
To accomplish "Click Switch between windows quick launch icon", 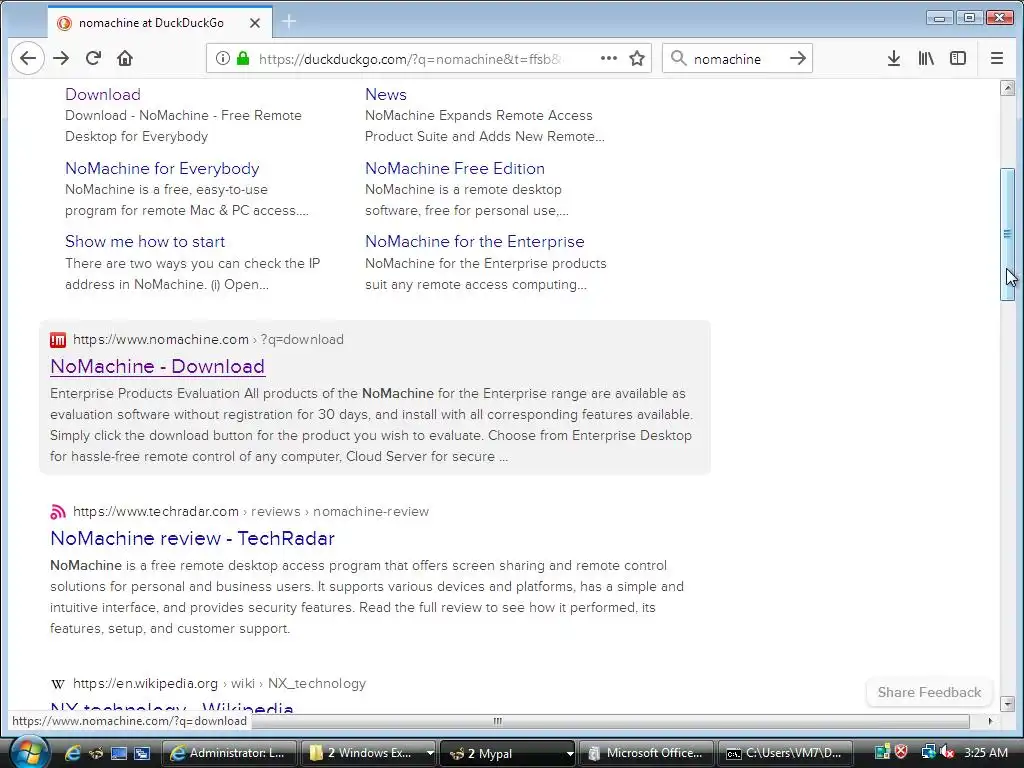I will point(142,753).
